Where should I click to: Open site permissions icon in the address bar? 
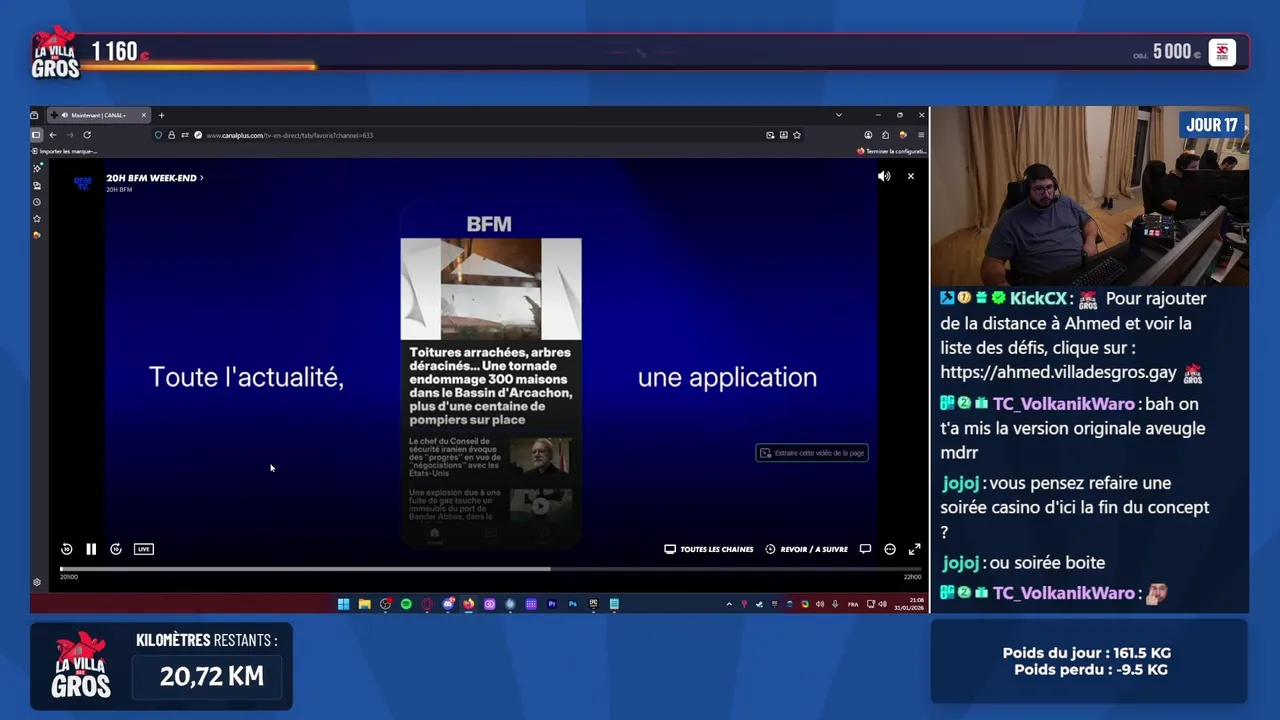pos(185,135)
